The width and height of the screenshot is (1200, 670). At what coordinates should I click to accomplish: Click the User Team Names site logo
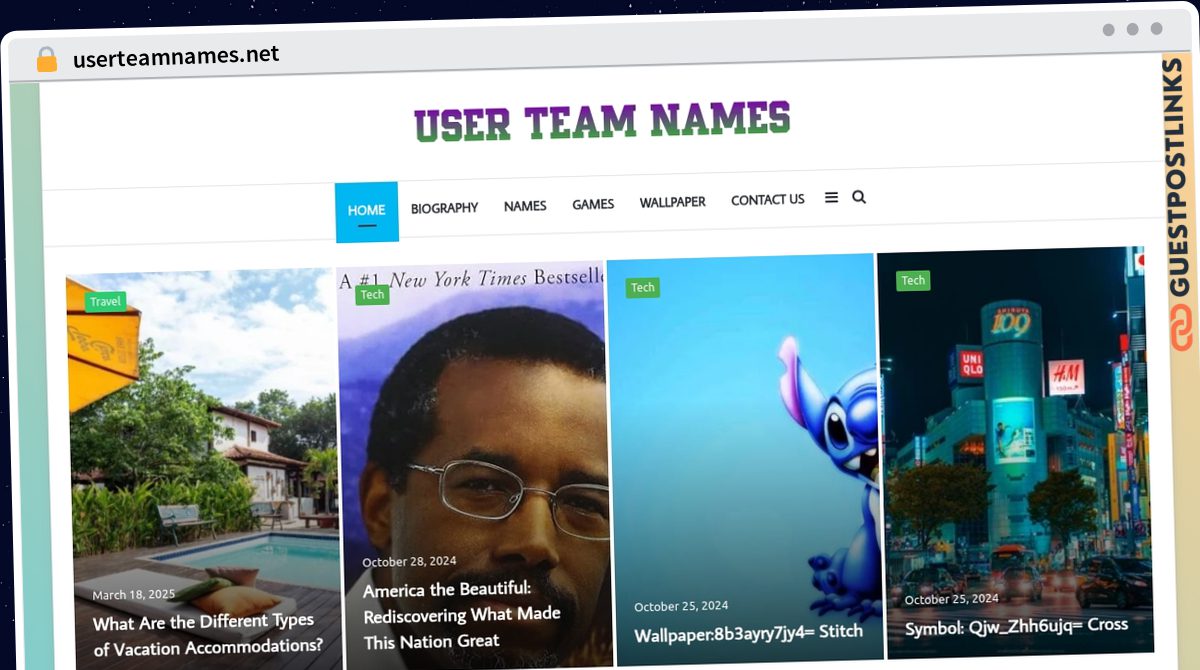602,122
